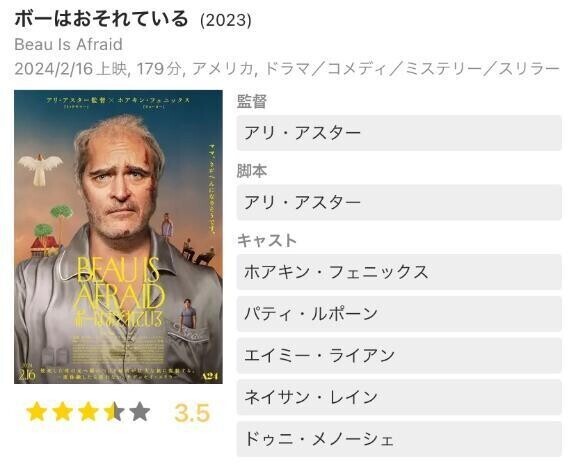576x468 pixels.
Task: Open cast member パティ・ルポーン
Action: pyautogui.click(x=399, y=314)
